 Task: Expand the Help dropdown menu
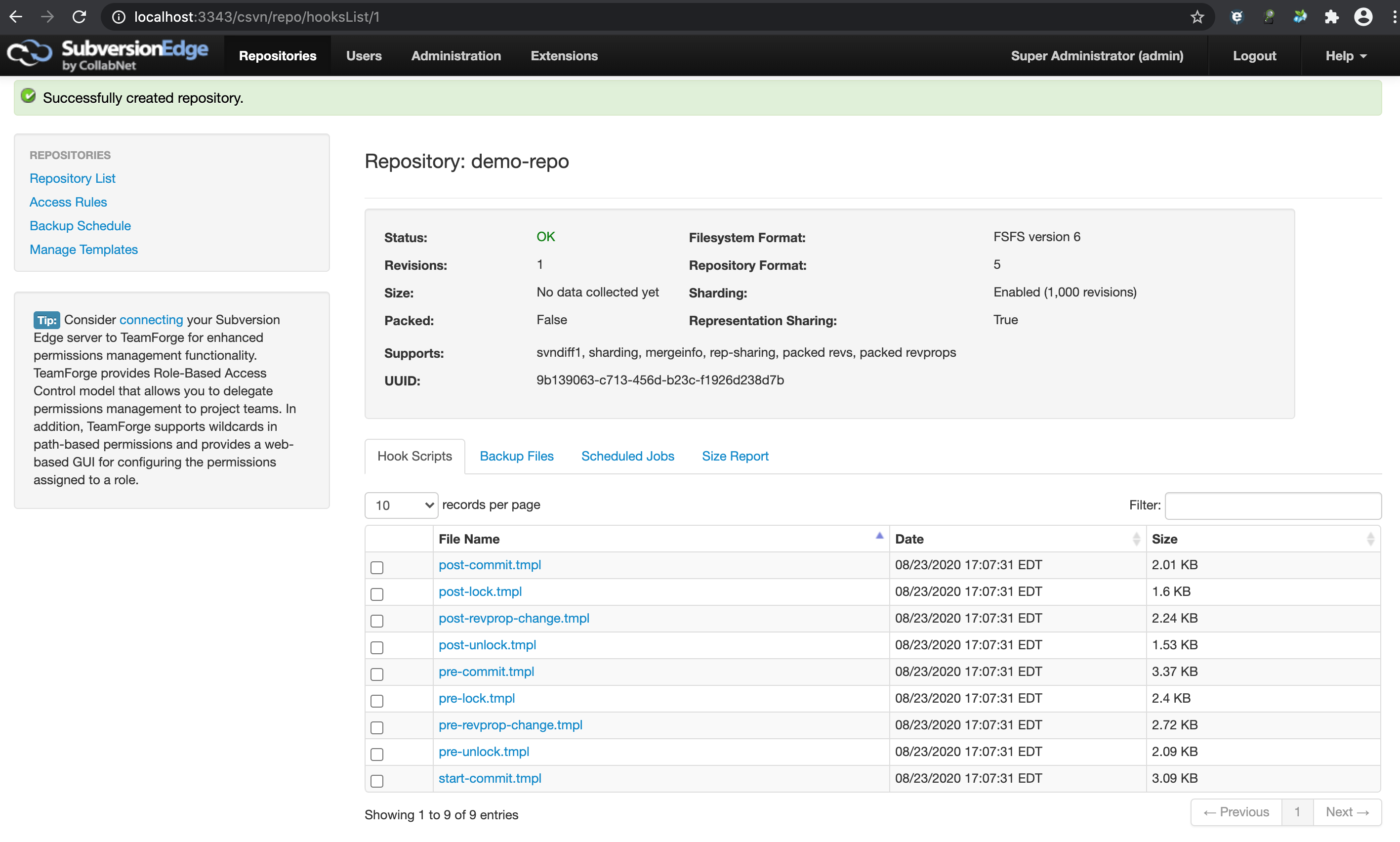pos(1346,56)
